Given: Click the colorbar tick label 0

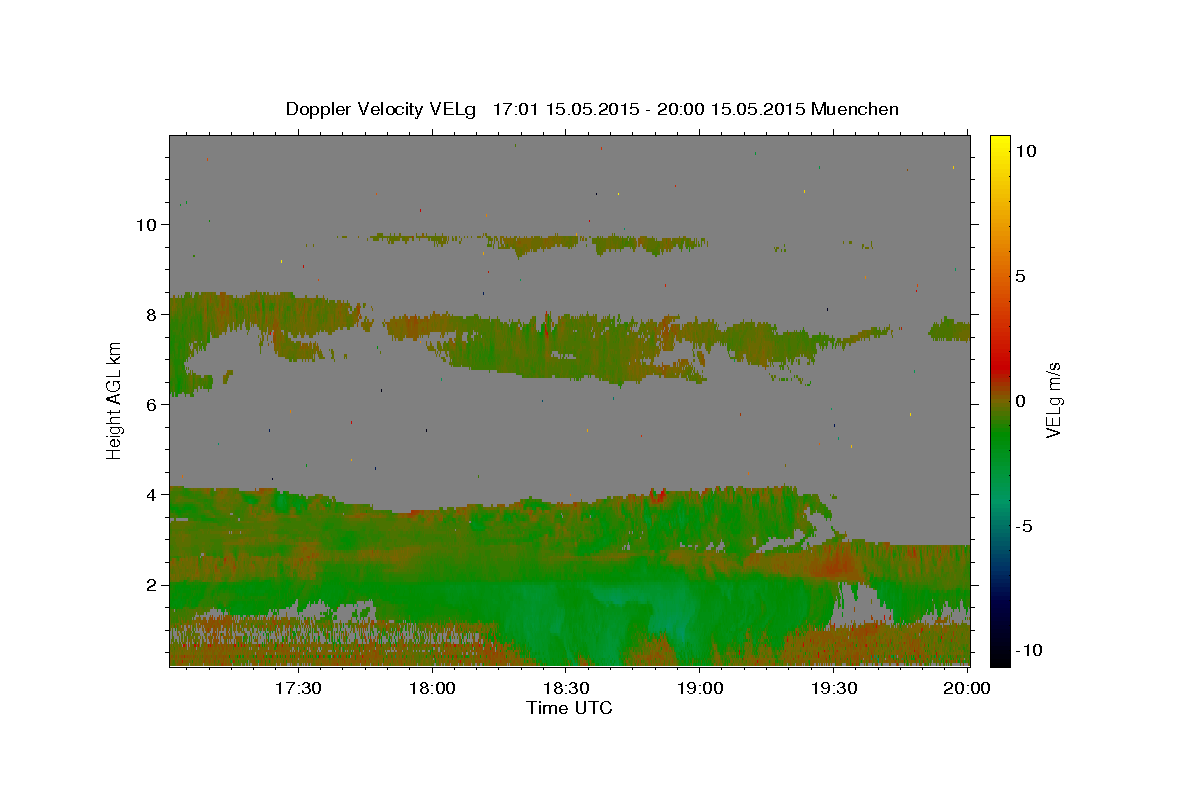Looking at the screenshot, I should [1019, 401].
